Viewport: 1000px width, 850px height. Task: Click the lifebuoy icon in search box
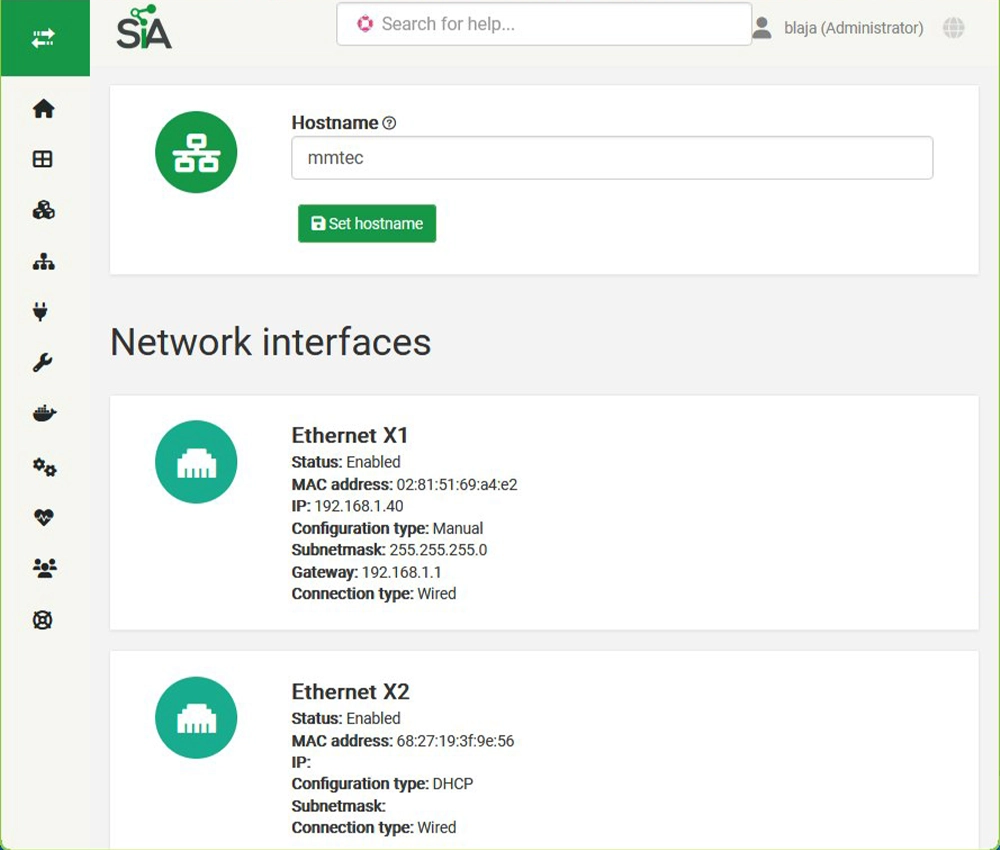click(365, 24)
